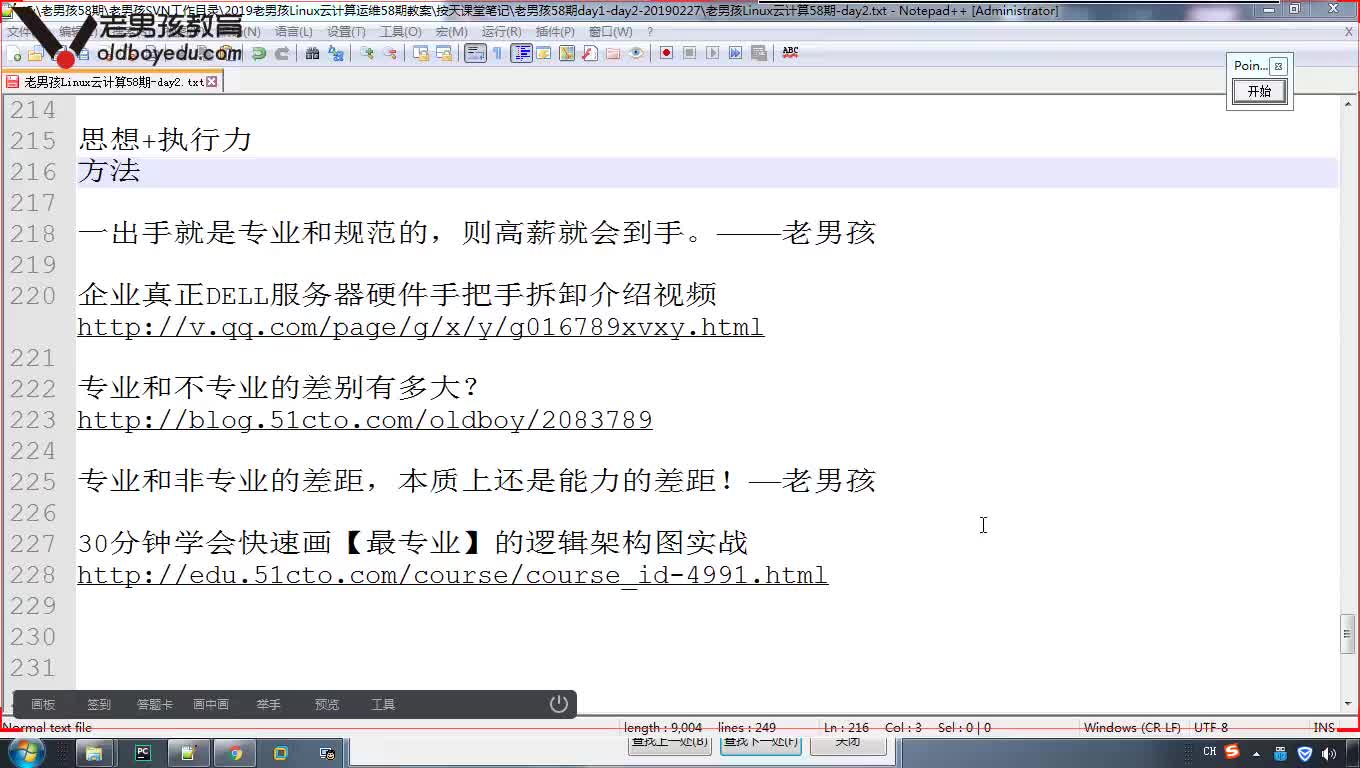Click the Monitoring eye icon
This screenshot has width=1360, height=768.
pos(636,53)
